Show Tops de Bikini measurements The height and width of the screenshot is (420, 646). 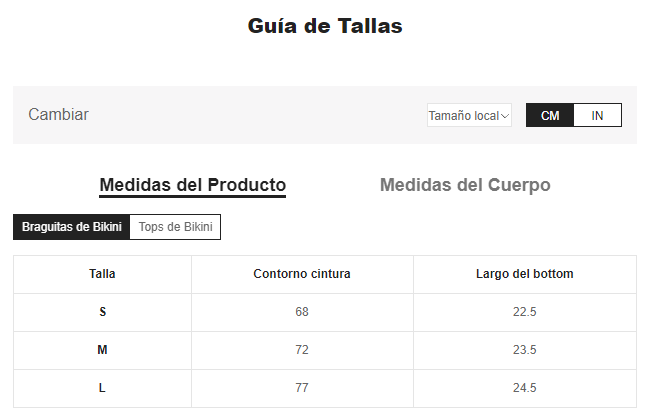[175, 227]
